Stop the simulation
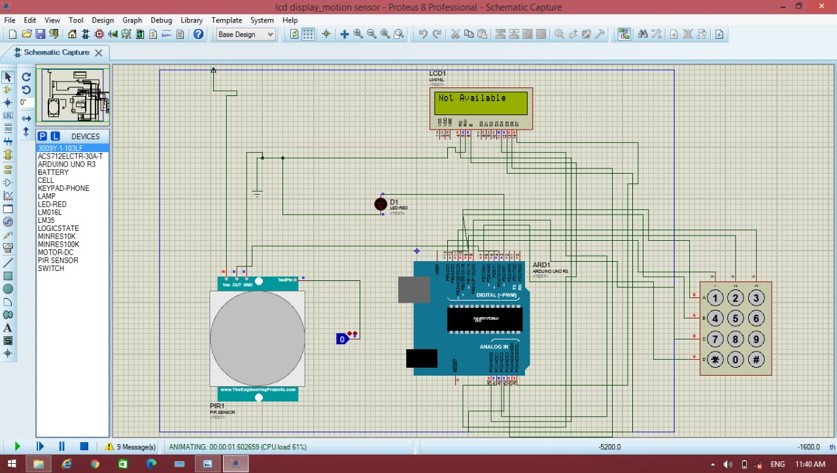 click(x=84, y=447)
